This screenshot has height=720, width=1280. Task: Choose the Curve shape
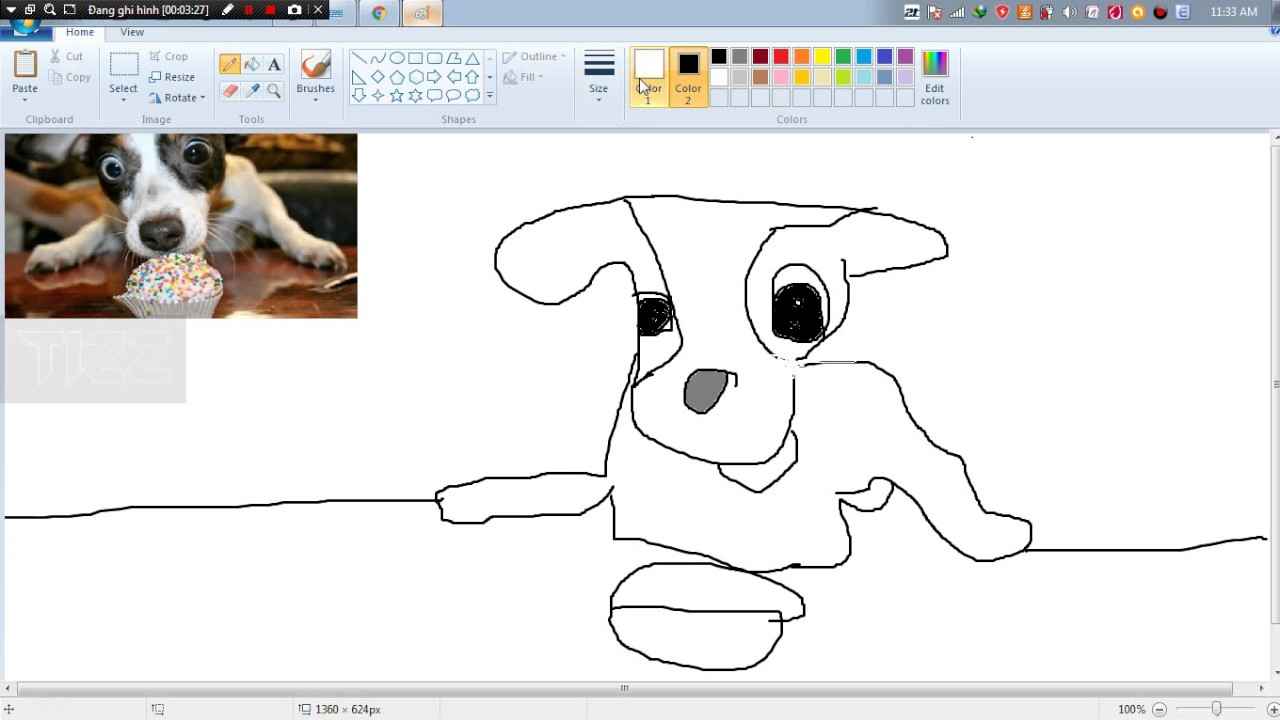click(x=377, y=58)
